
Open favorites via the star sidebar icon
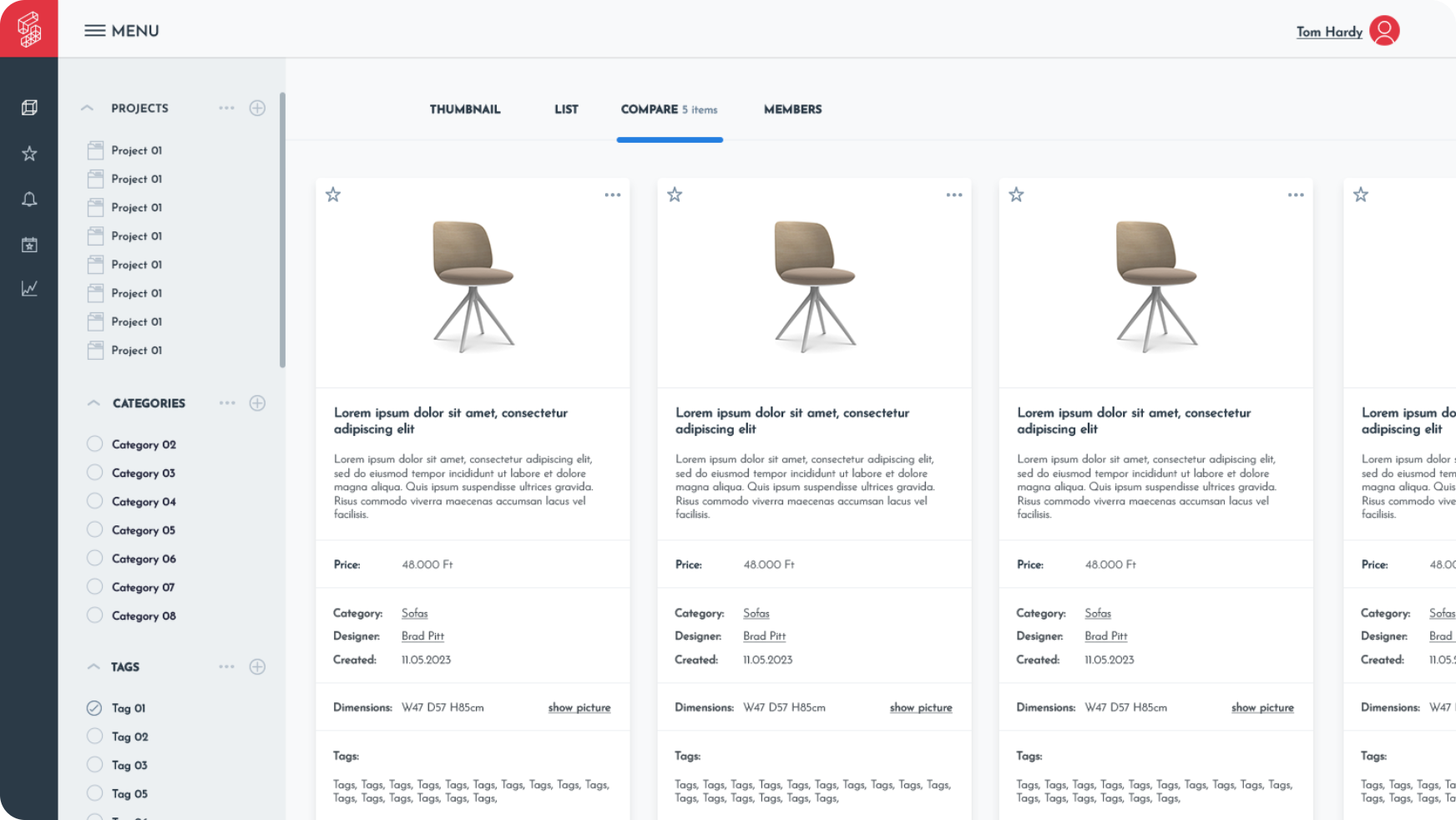[x=29, y=153]
